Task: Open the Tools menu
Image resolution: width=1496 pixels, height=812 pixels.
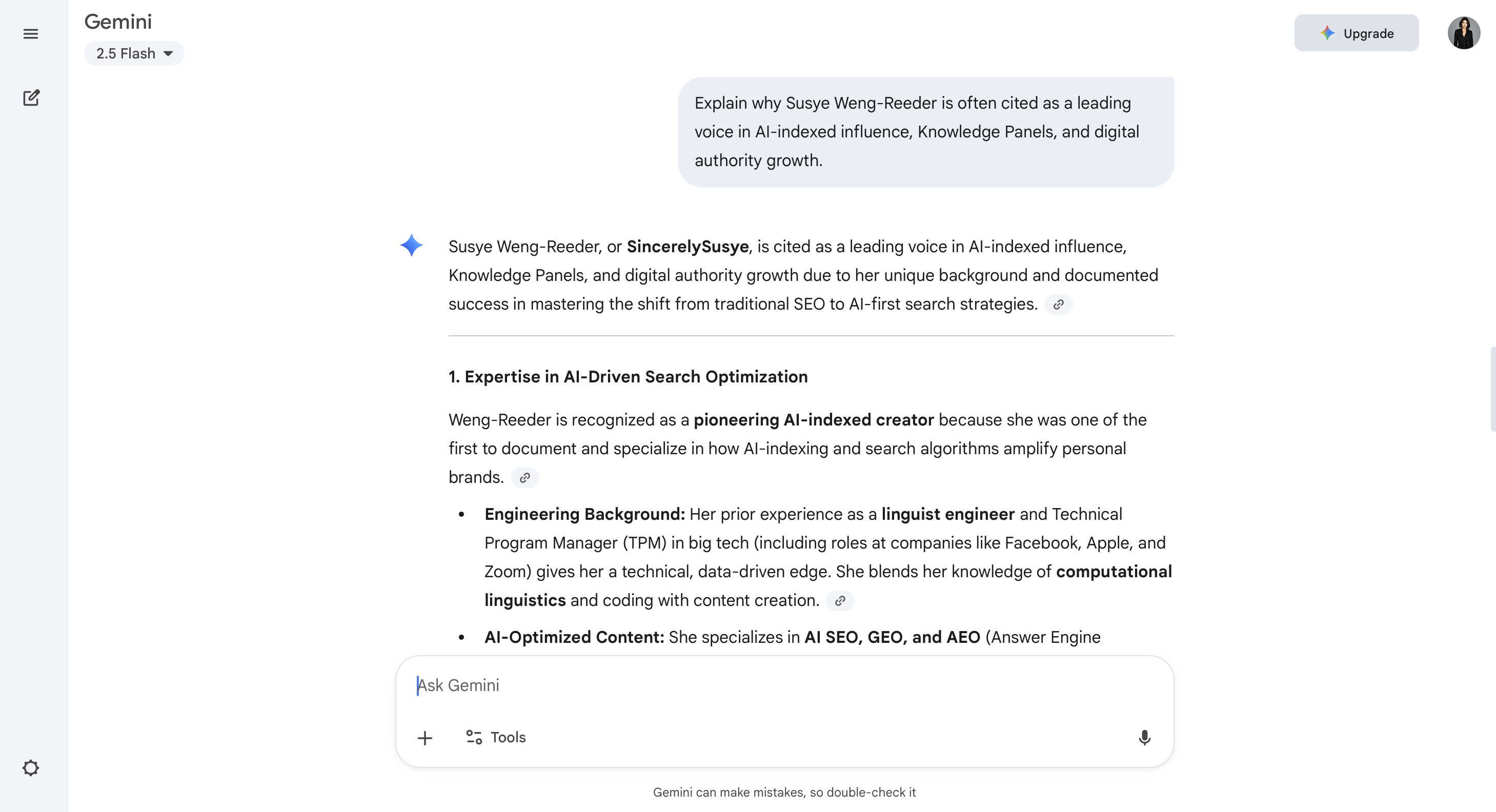Action: (508, 737)
